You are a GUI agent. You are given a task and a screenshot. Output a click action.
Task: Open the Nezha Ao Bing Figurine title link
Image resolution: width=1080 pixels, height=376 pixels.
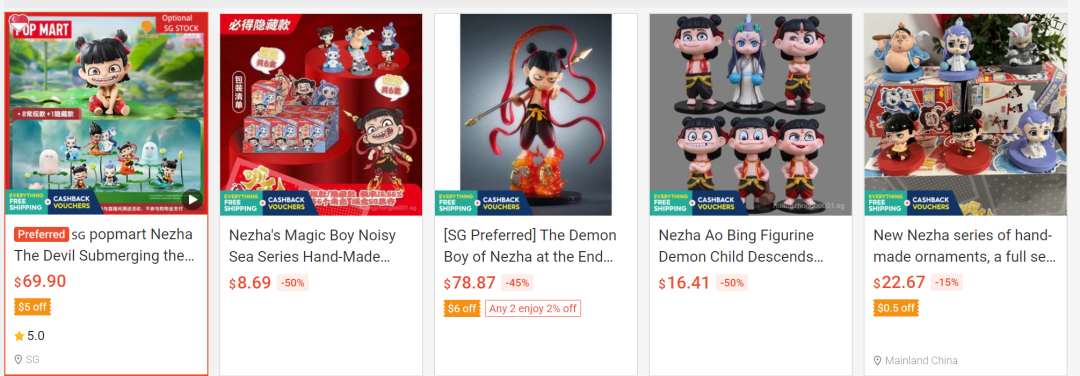tap(740, 245)
